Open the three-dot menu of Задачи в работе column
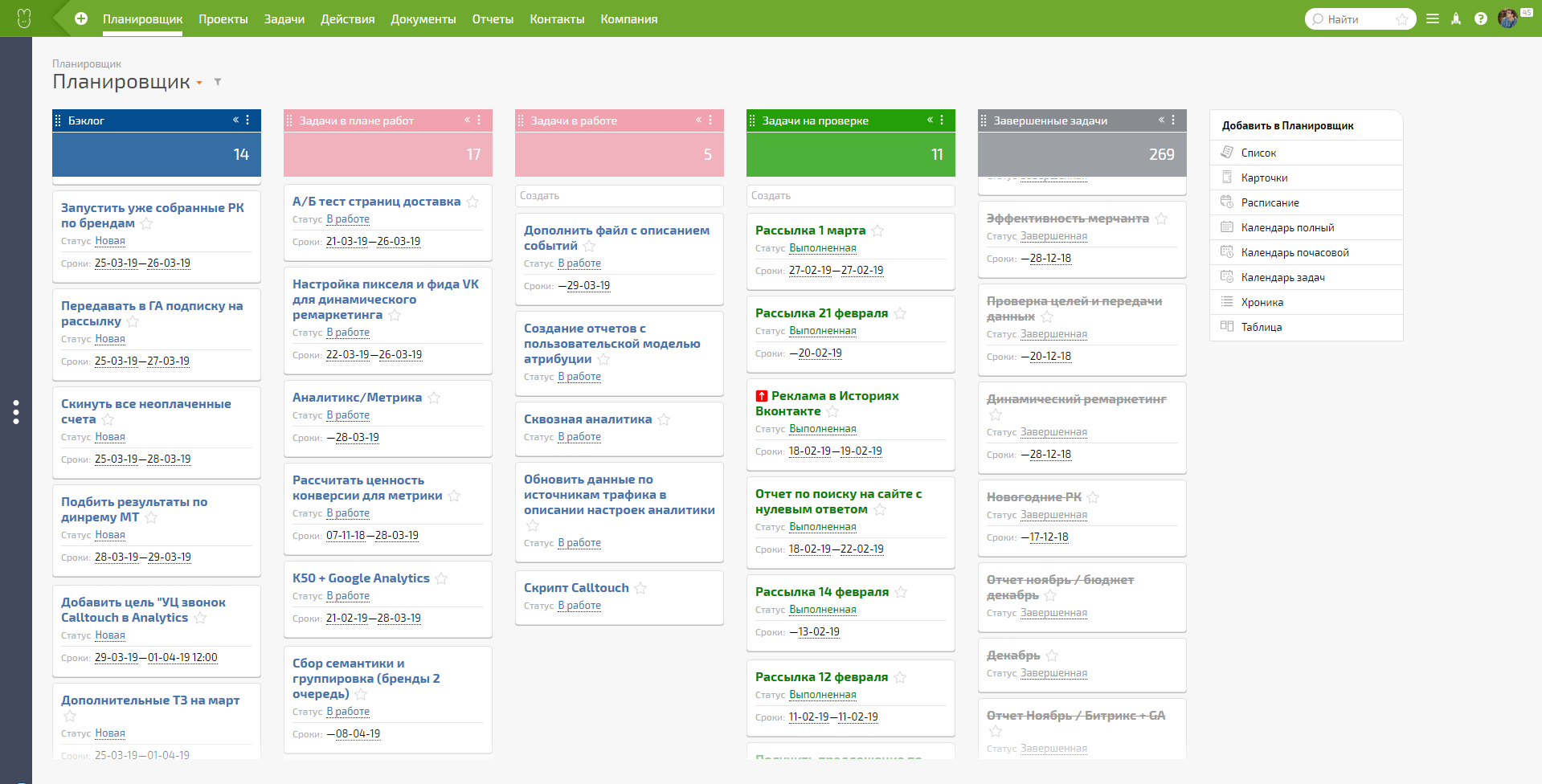The image size is (1542, 784). coord(710,120)
